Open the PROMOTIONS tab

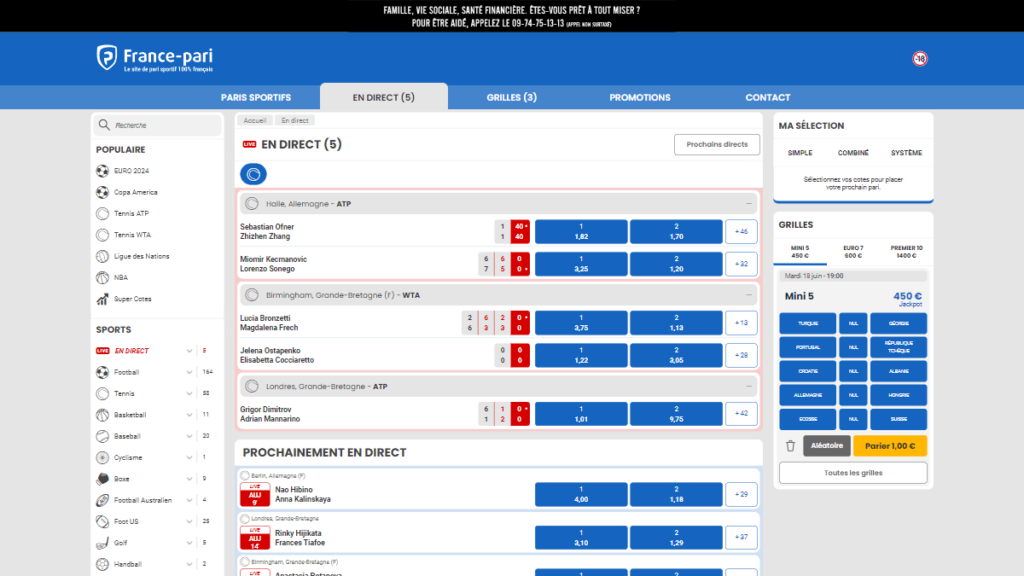pos(640,97)
